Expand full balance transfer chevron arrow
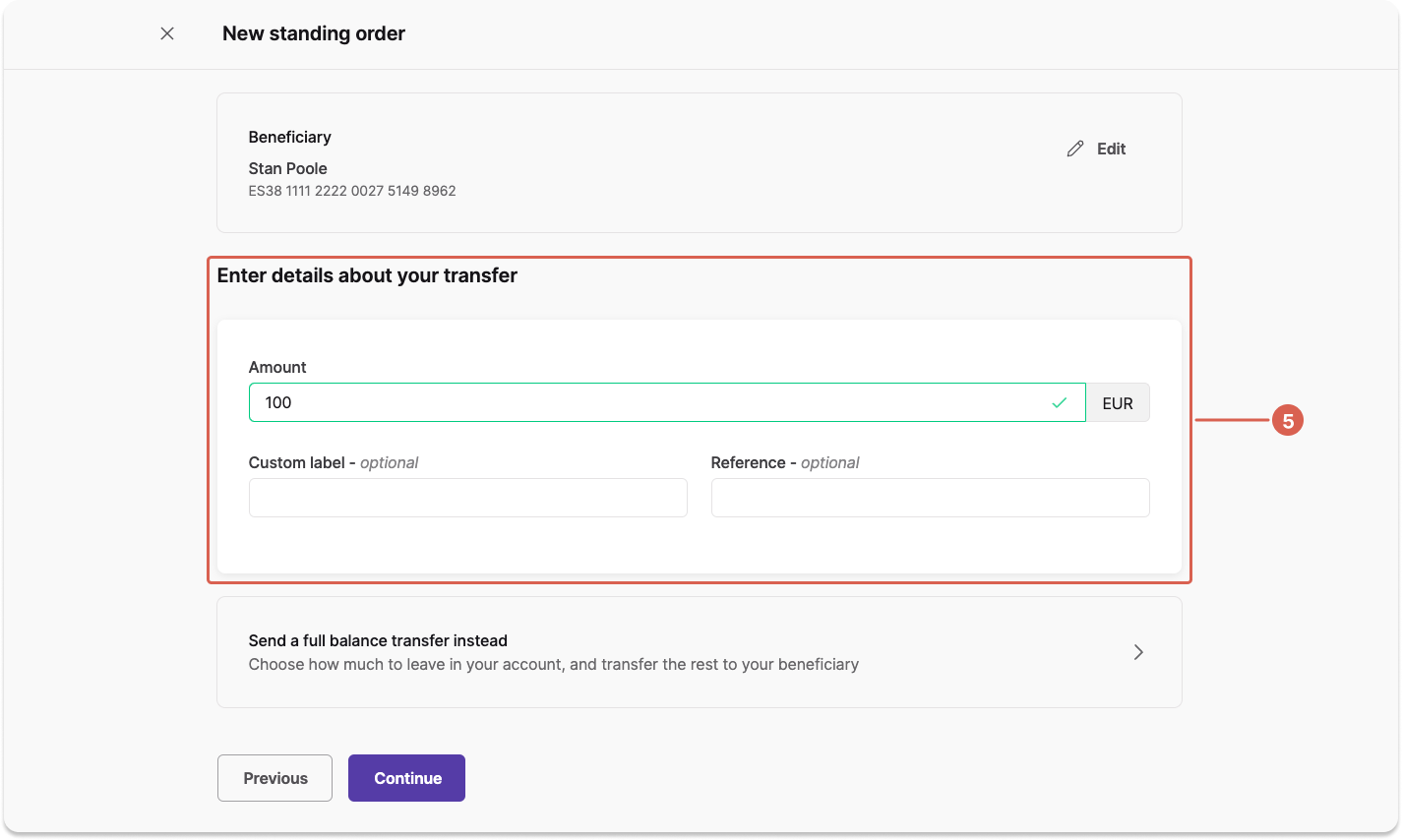The height and width of the screenshot is (840, 1402). tap(1138, 652)
